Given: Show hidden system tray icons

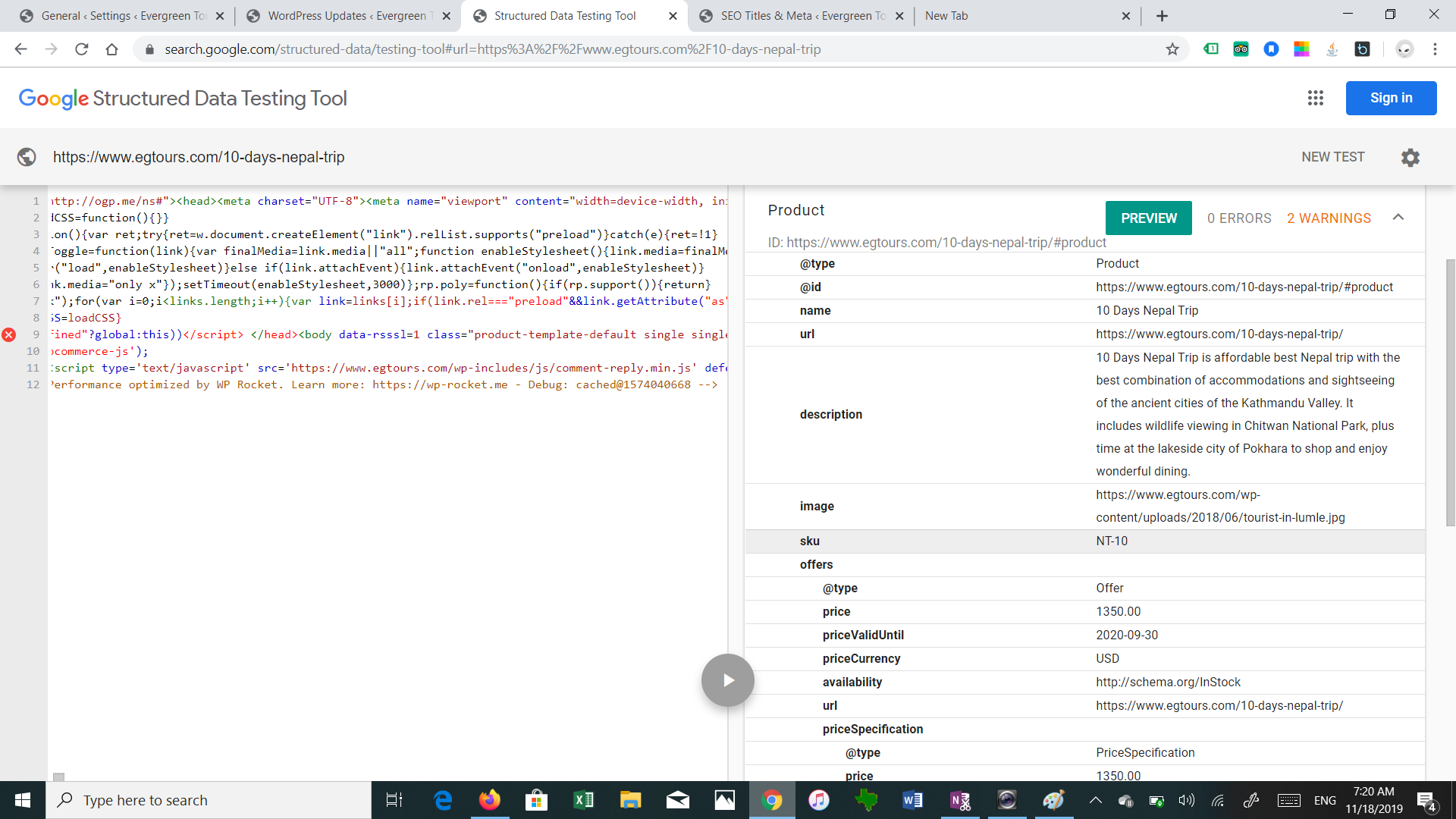Looking at the screenshot, I should tap(1095, 800).
